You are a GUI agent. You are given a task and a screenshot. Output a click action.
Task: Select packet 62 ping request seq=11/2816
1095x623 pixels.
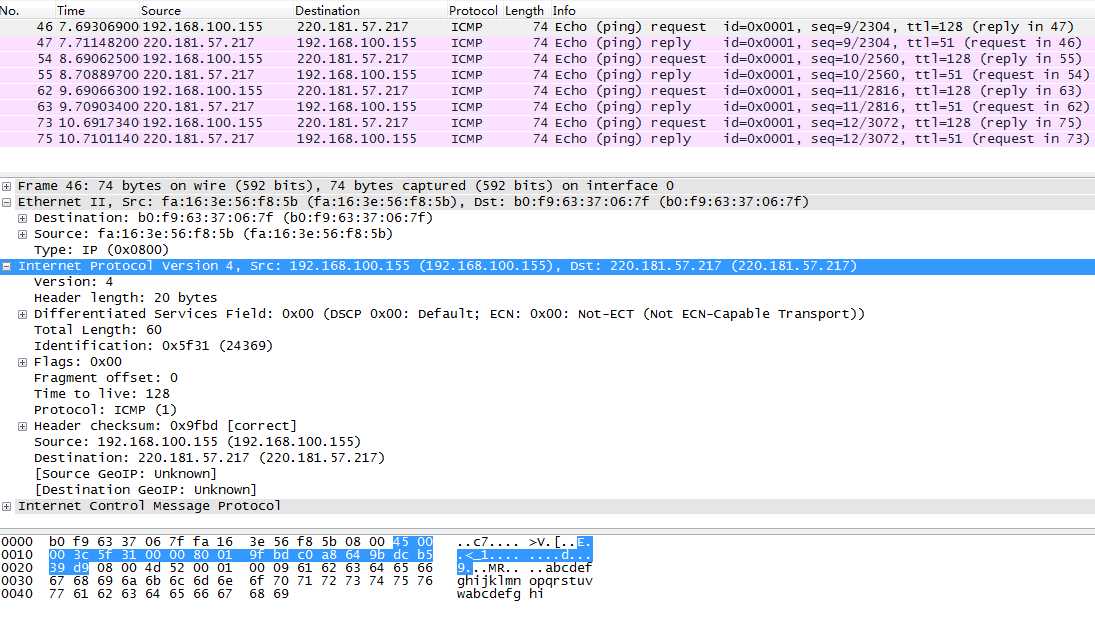click(x=548, y=91)
